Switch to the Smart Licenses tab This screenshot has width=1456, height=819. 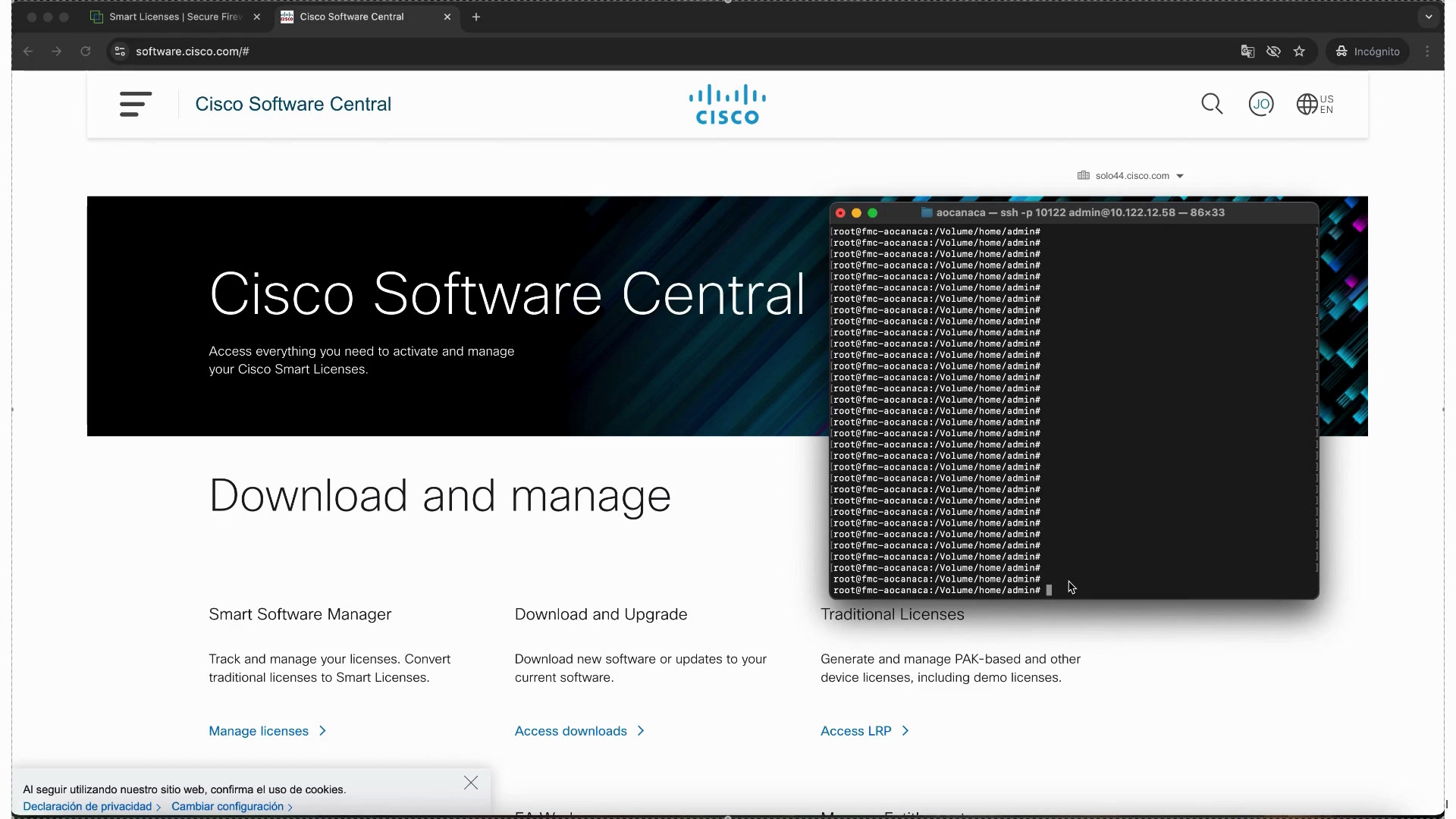pos(176,17)
